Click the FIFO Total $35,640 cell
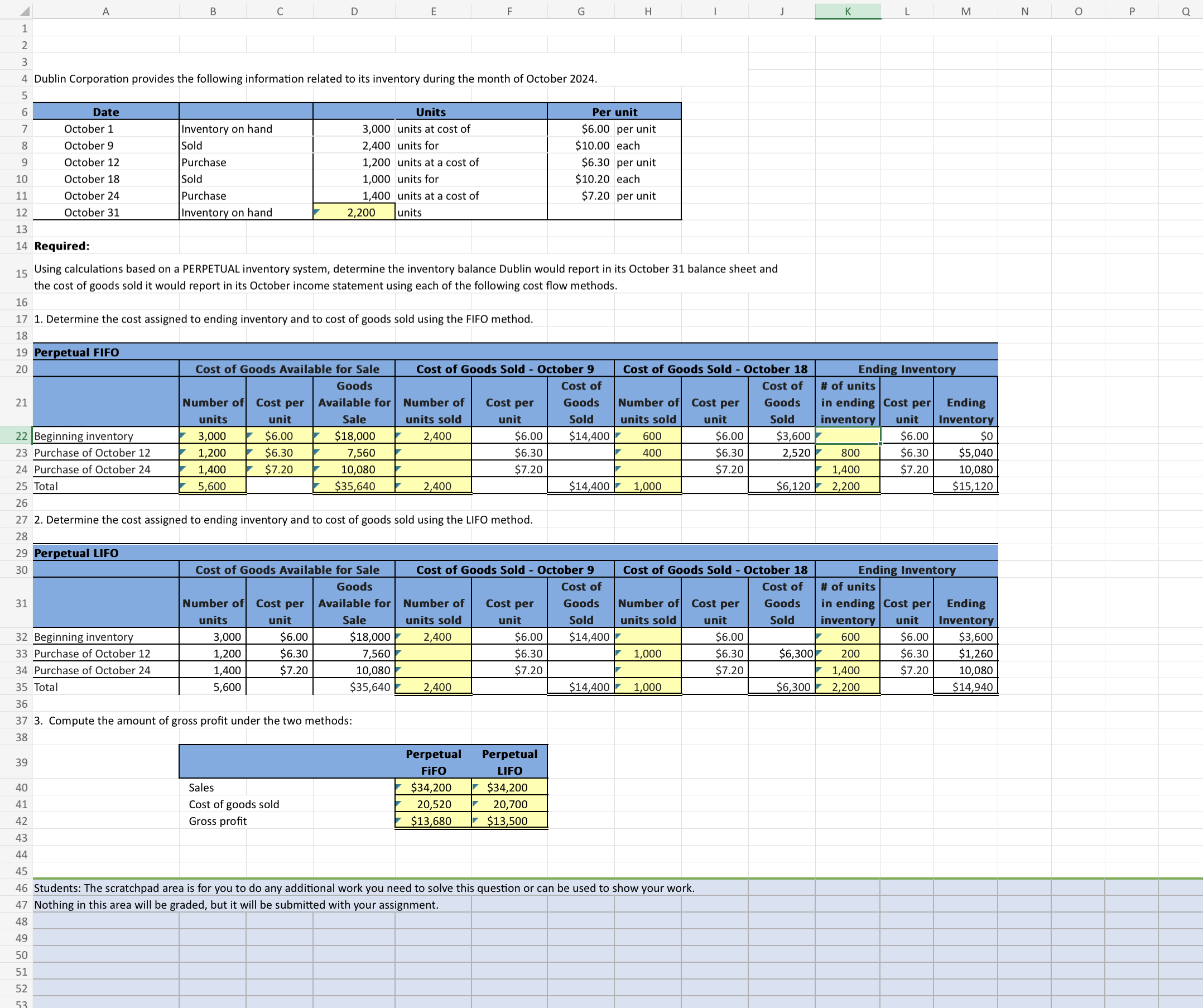The width and height of the screenshot is (1203, 1008). click(x=355, y=486)
